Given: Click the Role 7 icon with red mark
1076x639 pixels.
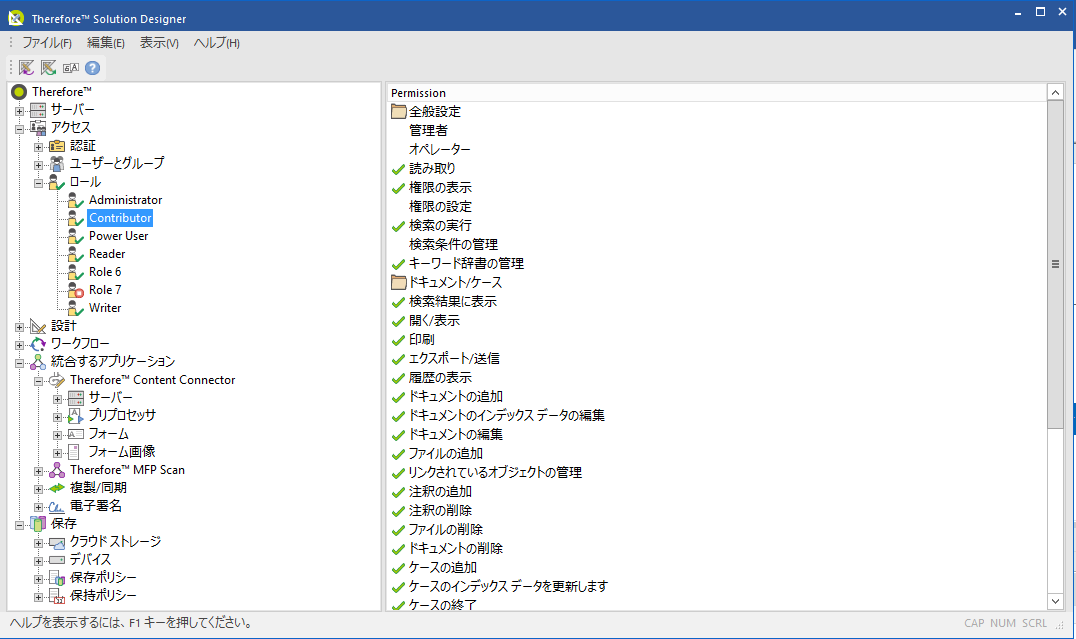Looking at the screenshot, I should (x=75, y=290).
